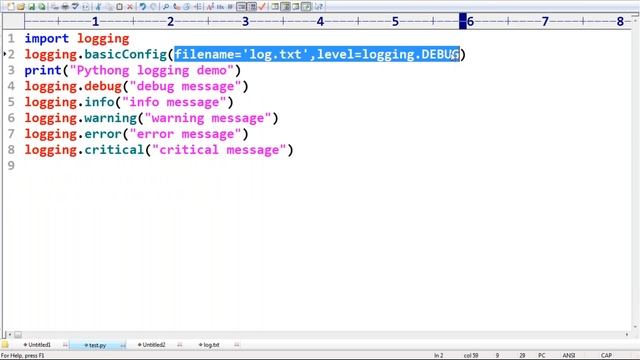Click the column marker on the ruler
Image resolution: width=640 pixels, height=360 pixels.
(x=462, y=21)
